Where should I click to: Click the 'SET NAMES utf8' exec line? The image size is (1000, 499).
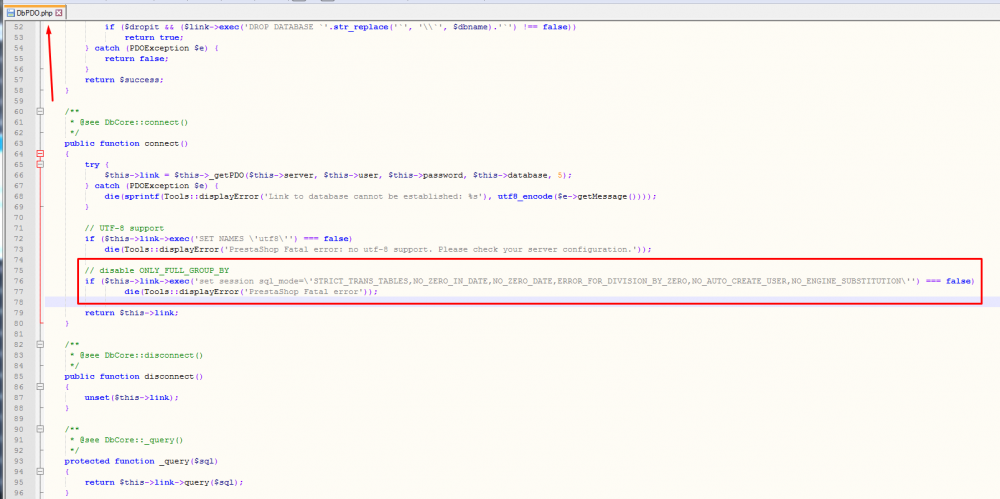(219, 239)
